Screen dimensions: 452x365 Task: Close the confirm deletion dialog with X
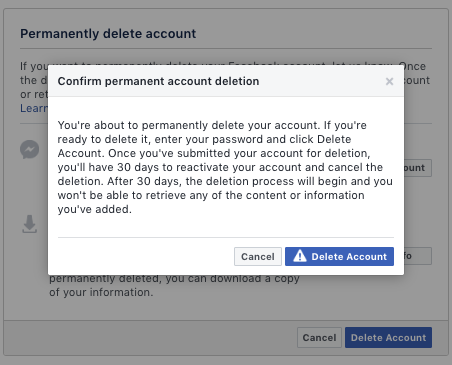[x=389, y=81]
